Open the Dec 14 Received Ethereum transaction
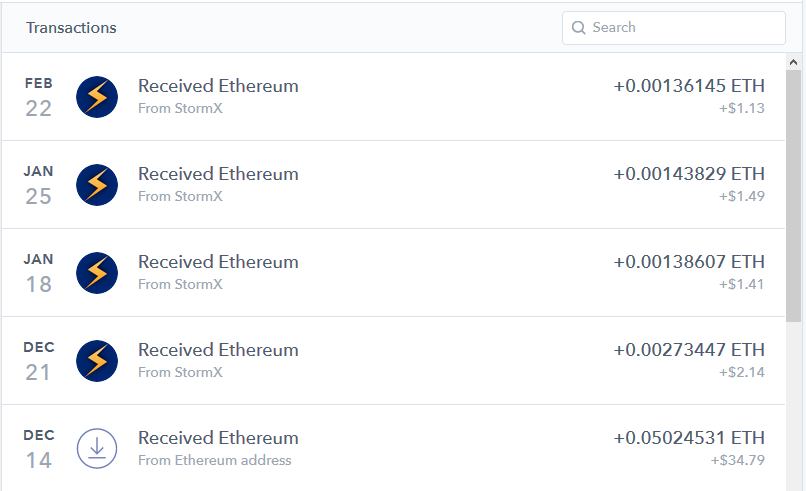 (x=218, y=438)
